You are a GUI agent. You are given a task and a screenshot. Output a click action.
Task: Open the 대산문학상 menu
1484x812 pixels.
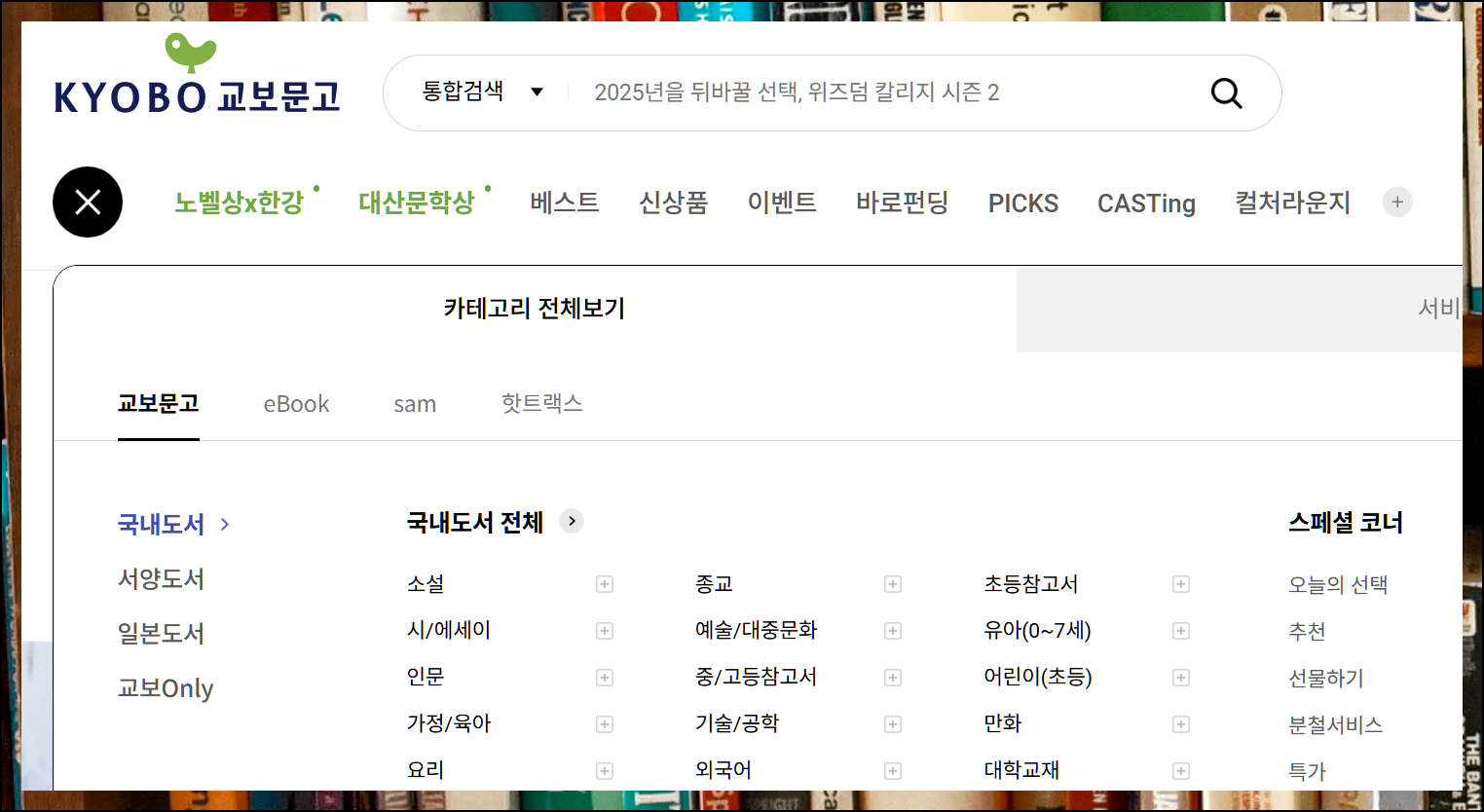(x=417, y=203)
